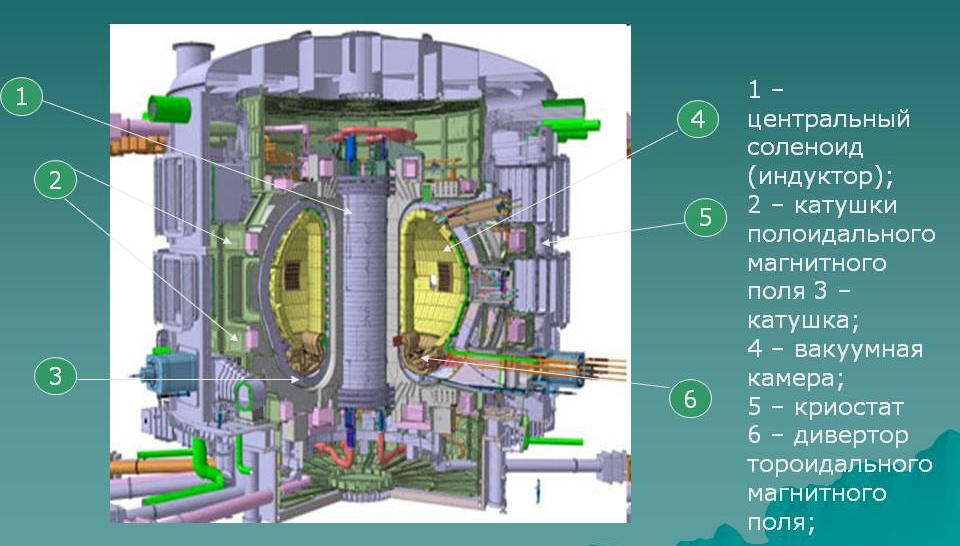The width and height of the screenshot is (960, 546).
Task: Click the green circle marker numbered 1
Action: [x=27, y=98]
